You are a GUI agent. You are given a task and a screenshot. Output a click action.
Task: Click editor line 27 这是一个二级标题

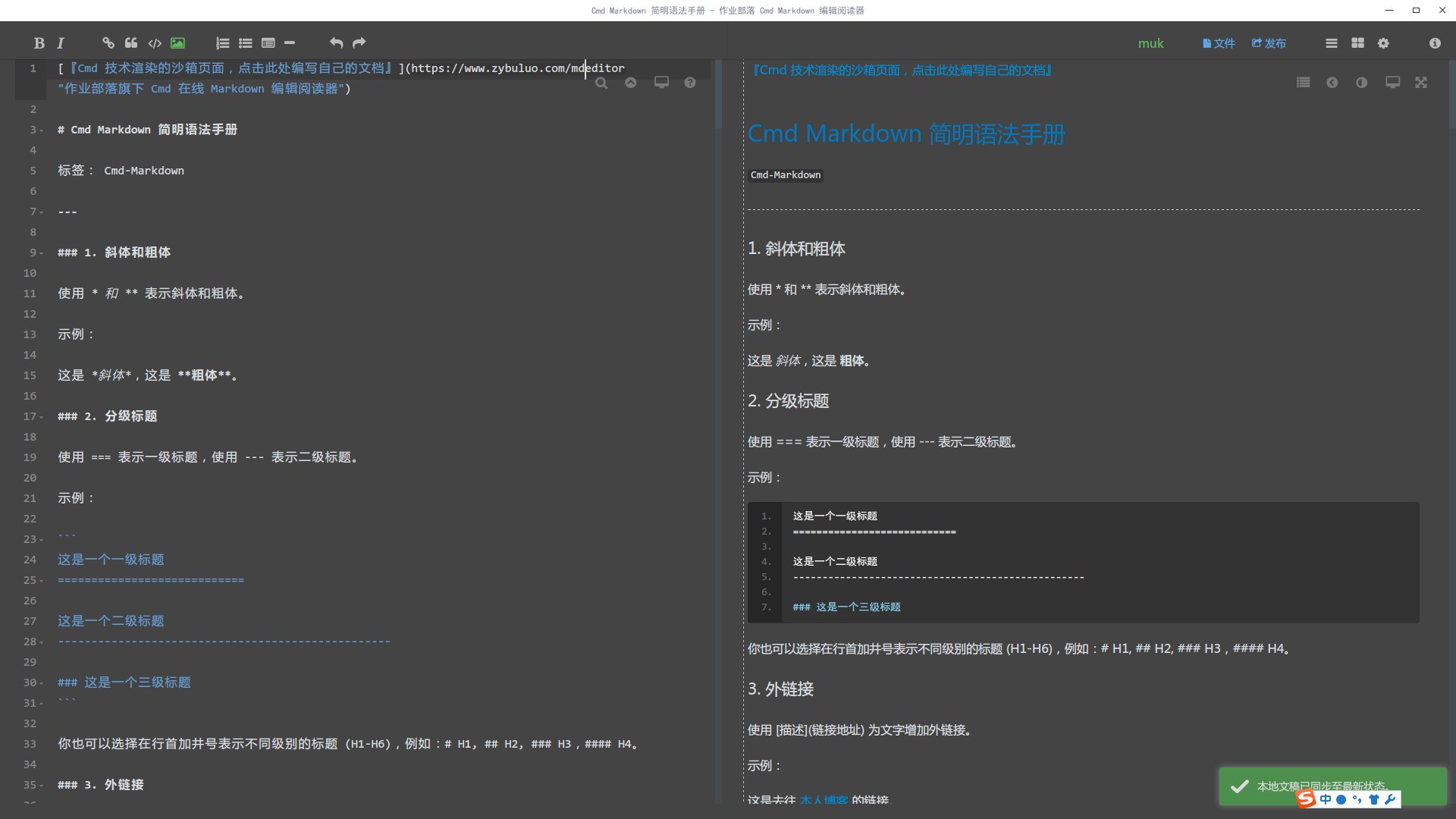coord(111,621)
